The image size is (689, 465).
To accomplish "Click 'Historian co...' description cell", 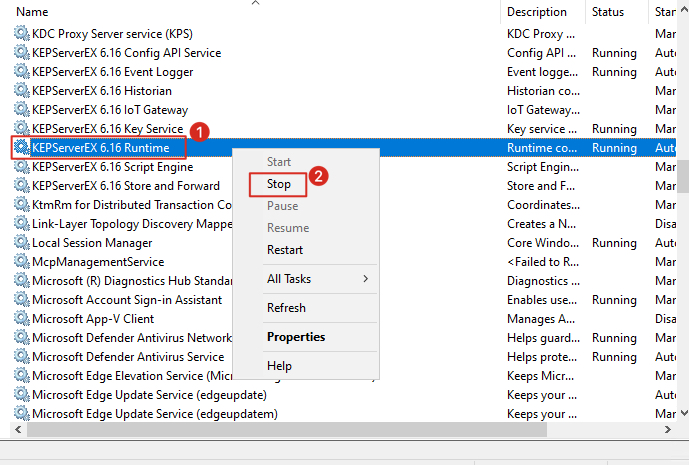I will coord(543,91).
